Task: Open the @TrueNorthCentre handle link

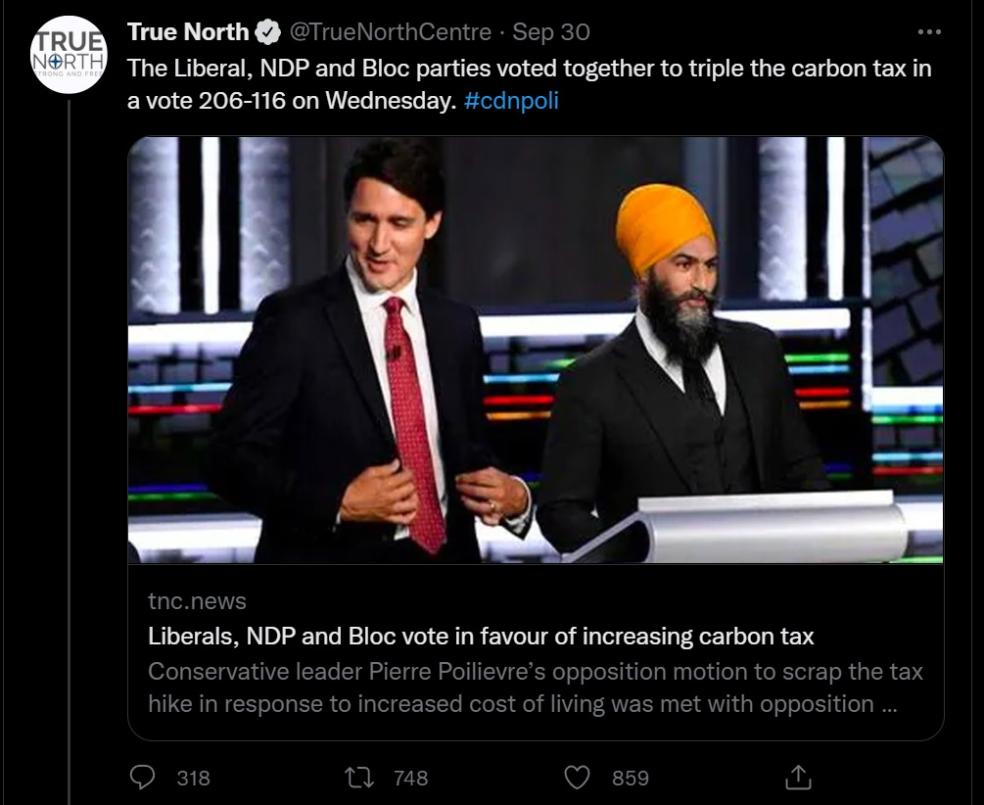Action: 391,32
